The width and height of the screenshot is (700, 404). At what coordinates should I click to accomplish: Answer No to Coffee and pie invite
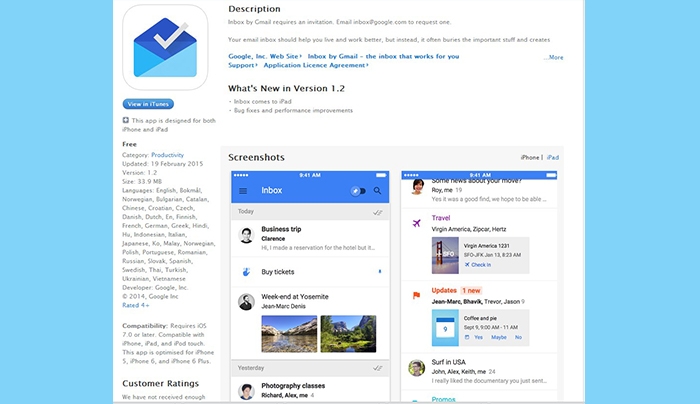[x=518, y=337]
